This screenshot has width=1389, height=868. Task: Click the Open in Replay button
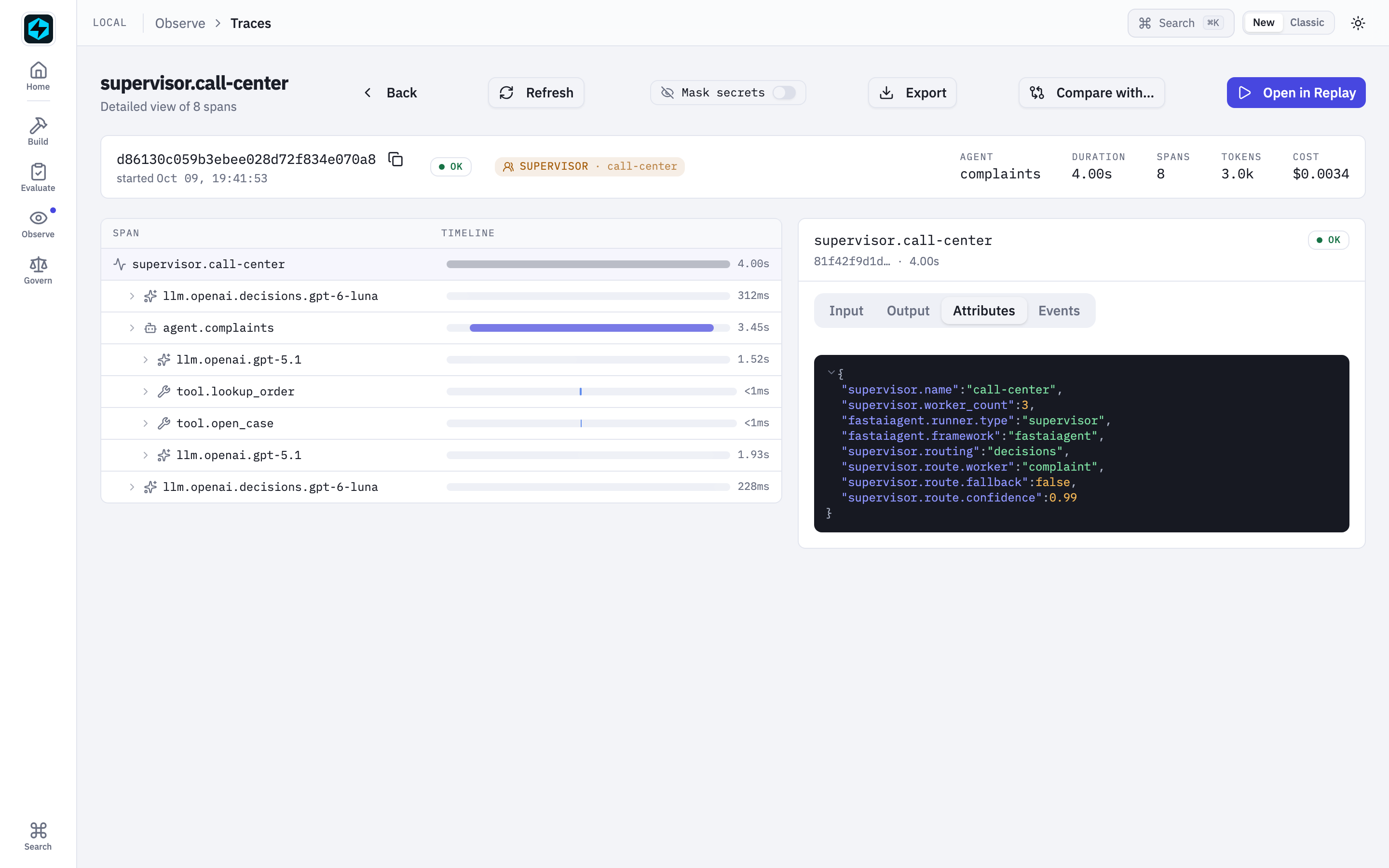(1296, 93)
